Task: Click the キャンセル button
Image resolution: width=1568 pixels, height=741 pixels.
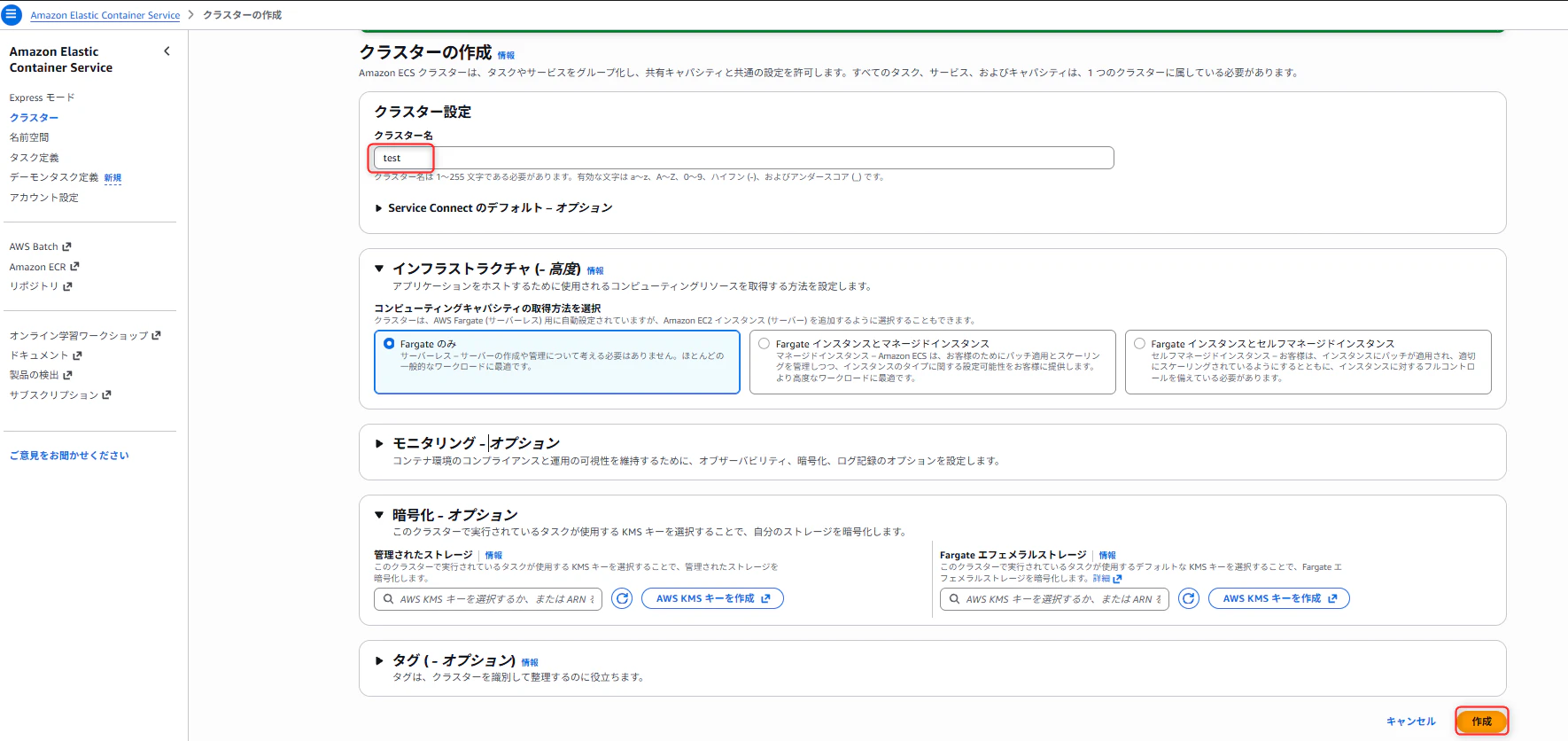Action: 1410,721
